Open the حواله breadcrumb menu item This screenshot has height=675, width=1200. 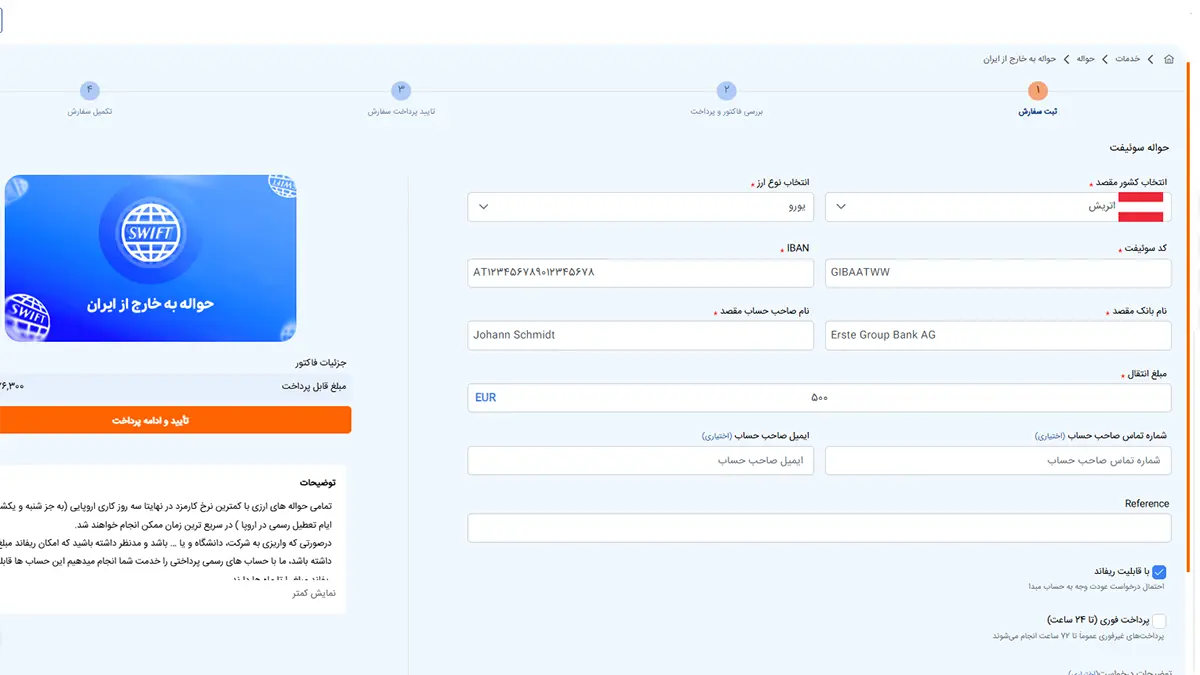tap(1084, 59)
